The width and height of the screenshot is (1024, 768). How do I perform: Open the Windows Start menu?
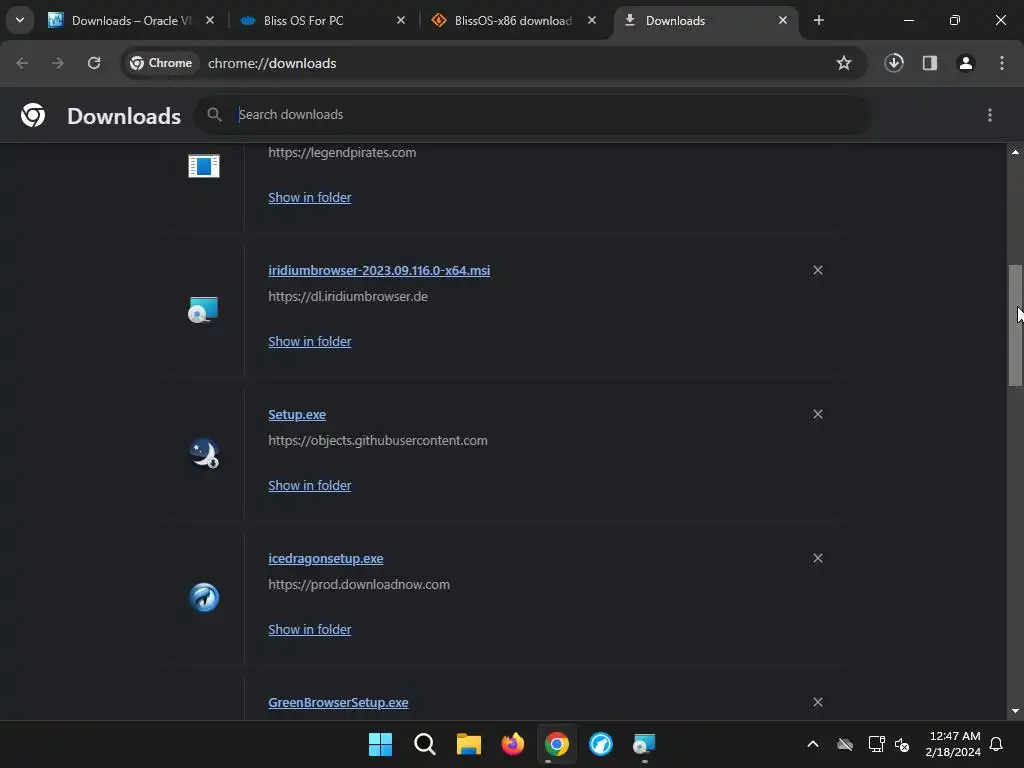coord(380,744)
